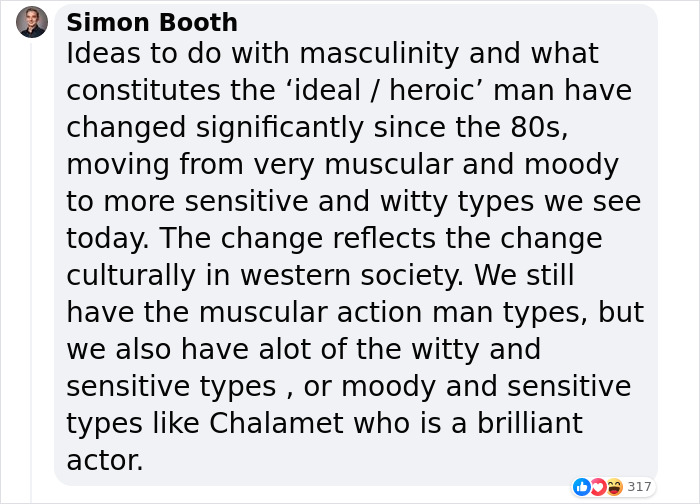Click the final word 'actor.' in comment
Viewport: 700px width, 504px height.
(x=105, y=461)
